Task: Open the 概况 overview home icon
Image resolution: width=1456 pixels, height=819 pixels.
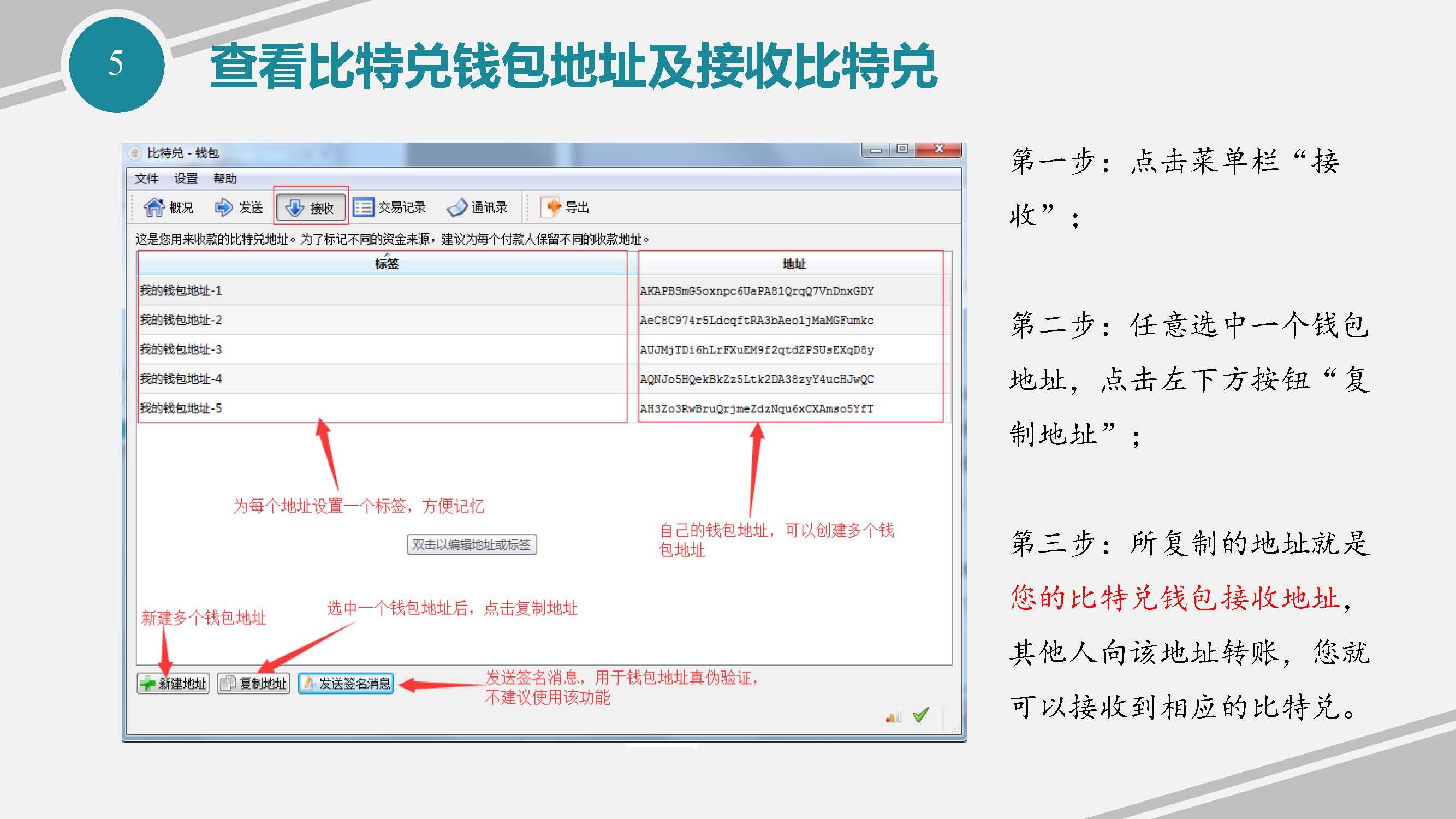Action: [154, 207]
